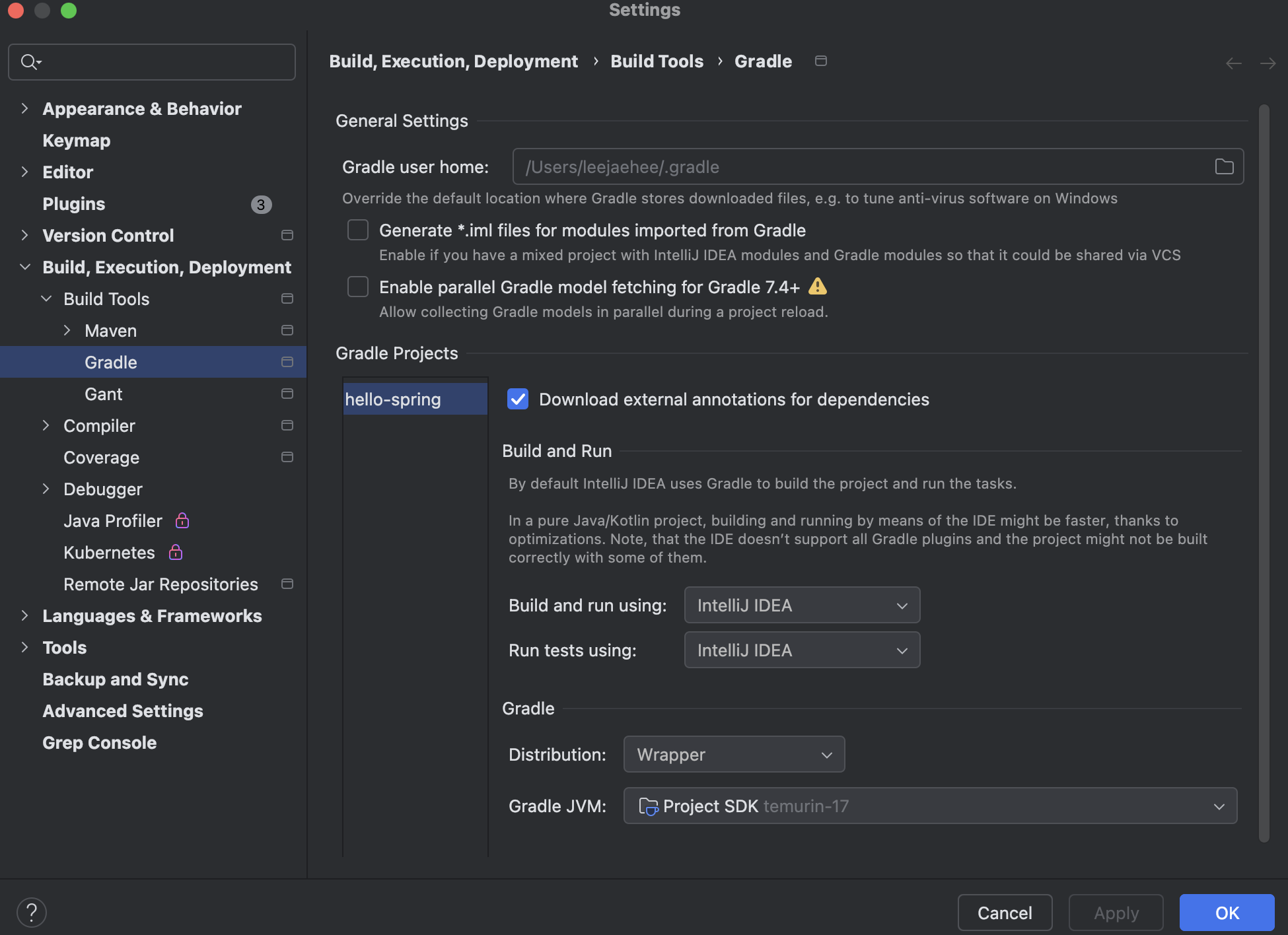Screen dimensions: 1288x935
Task: Click the vertical scrollbar of settings panel
Action: coord(1264,473)
